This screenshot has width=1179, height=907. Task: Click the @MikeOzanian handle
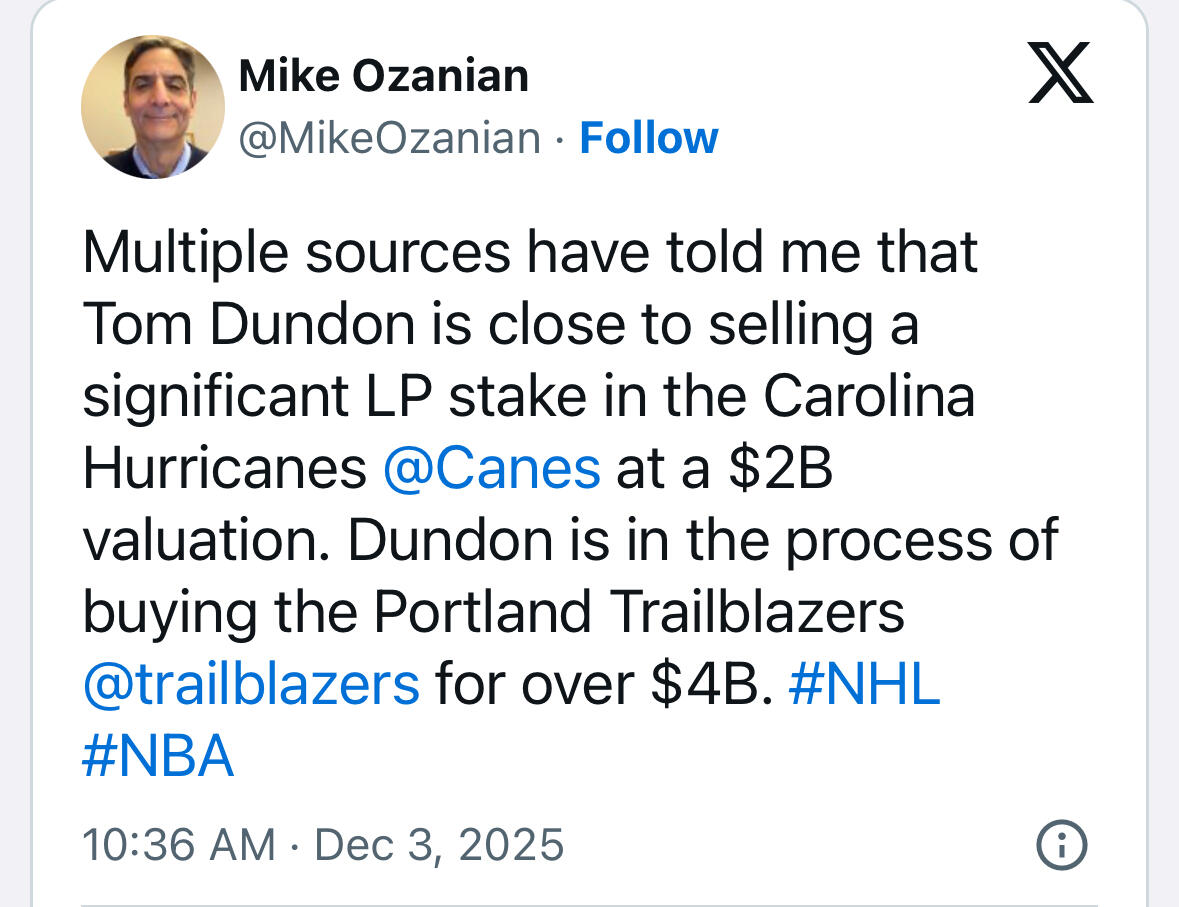click(389, 138)
